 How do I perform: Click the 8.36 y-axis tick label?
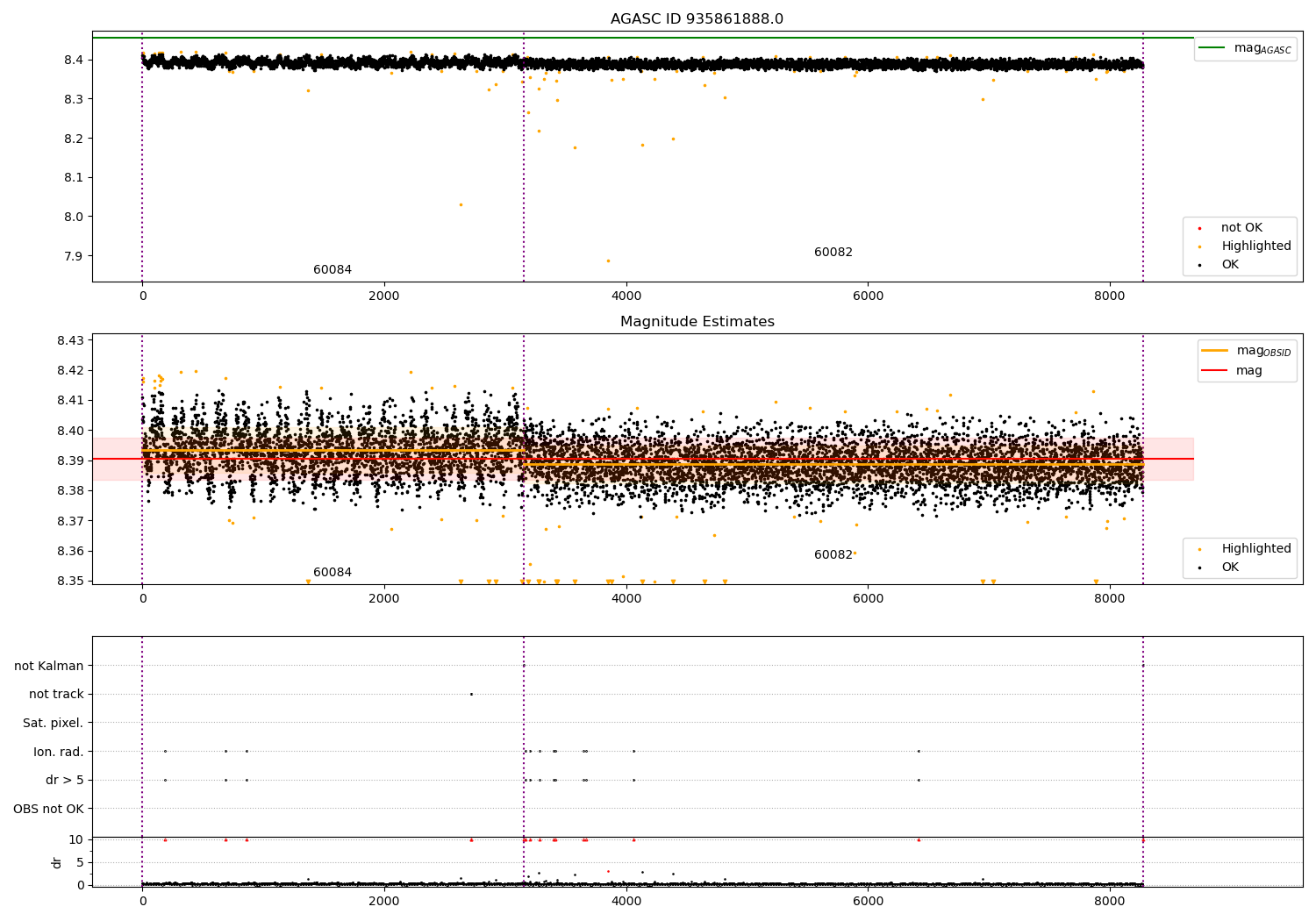(71, 551)
